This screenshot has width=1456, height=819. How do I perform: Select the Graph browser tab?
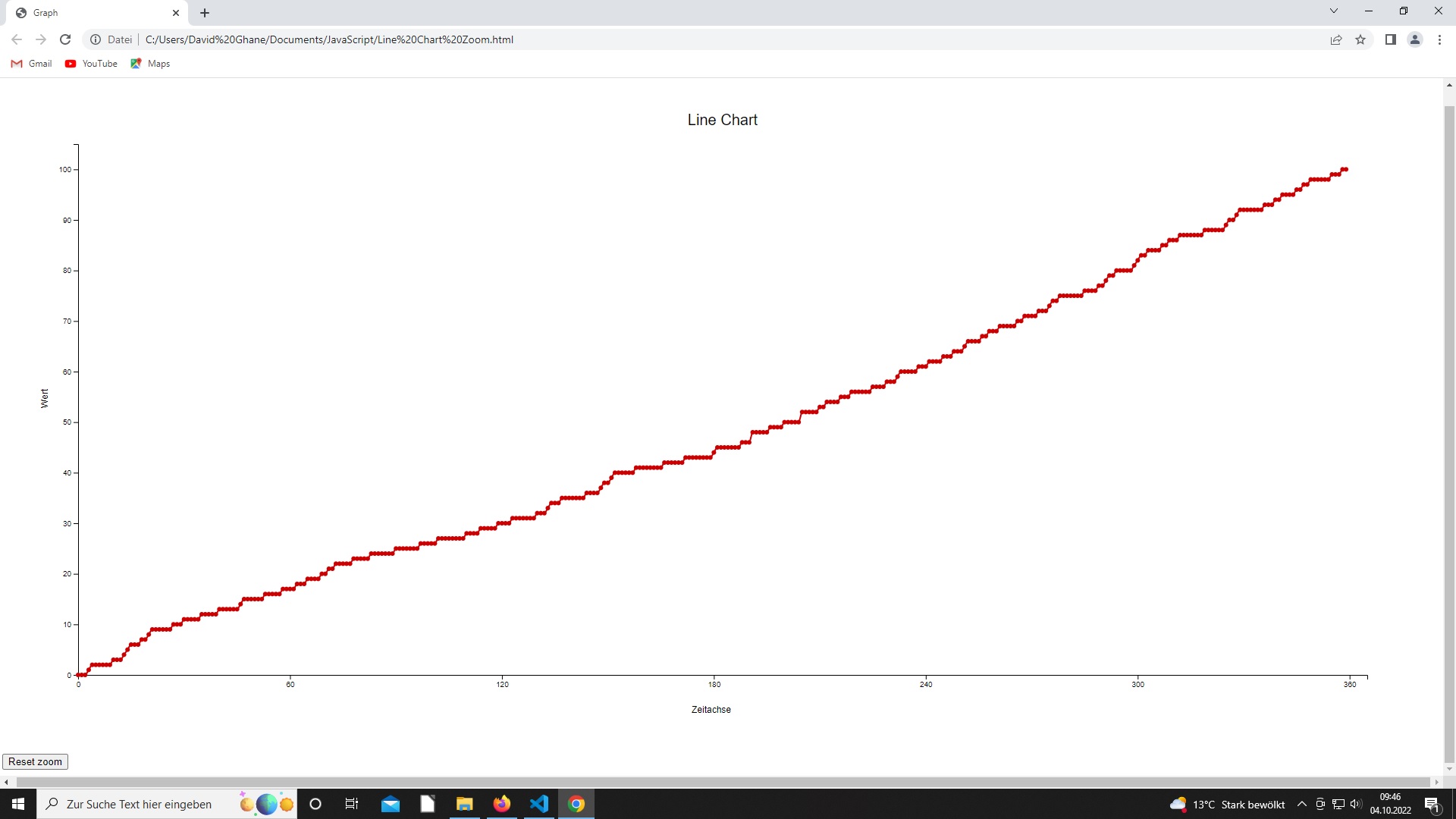point(91,13)
